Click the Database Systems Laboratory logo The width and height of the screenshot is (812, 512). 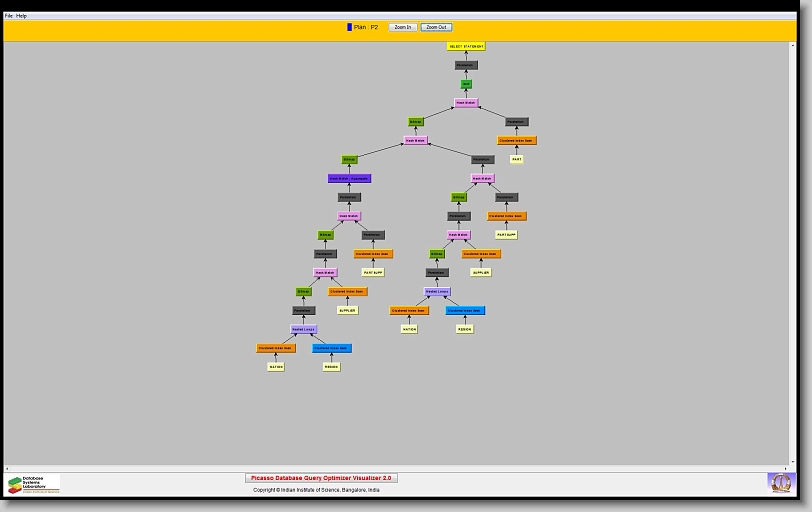pos(33,484)
